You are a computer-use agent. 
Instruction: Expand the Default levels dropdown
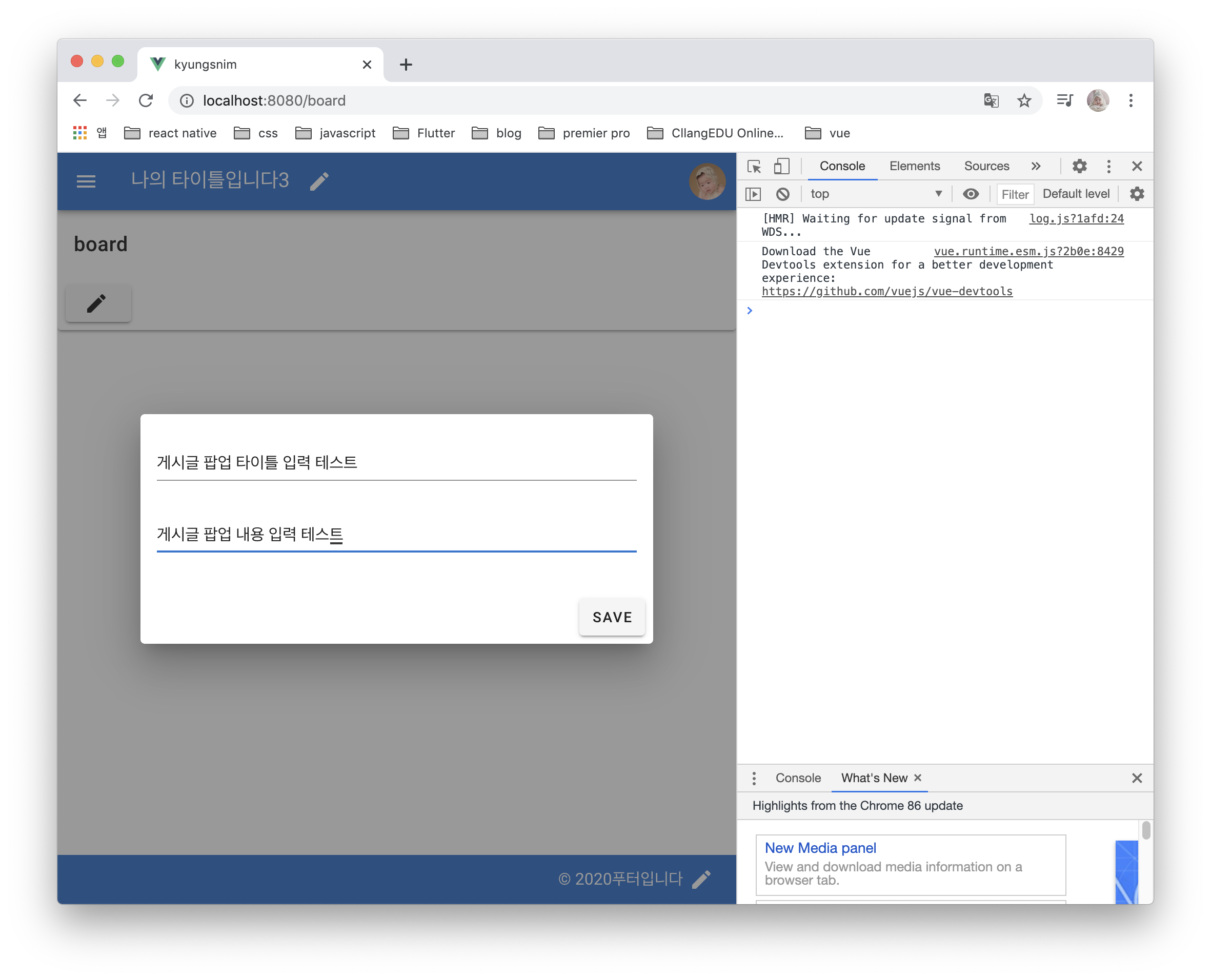click(x=1076, y=194)
